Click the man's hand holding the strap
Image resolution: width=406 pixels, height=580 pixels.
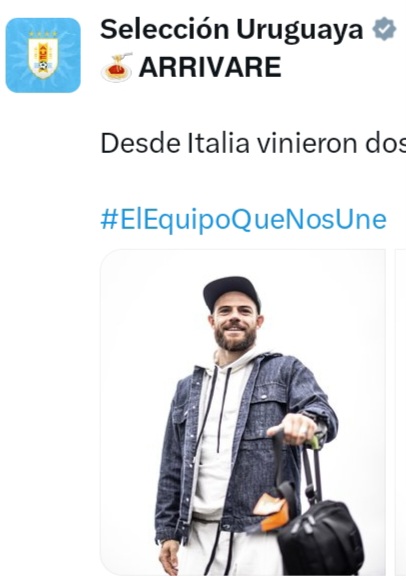click(x=294, y=429)
